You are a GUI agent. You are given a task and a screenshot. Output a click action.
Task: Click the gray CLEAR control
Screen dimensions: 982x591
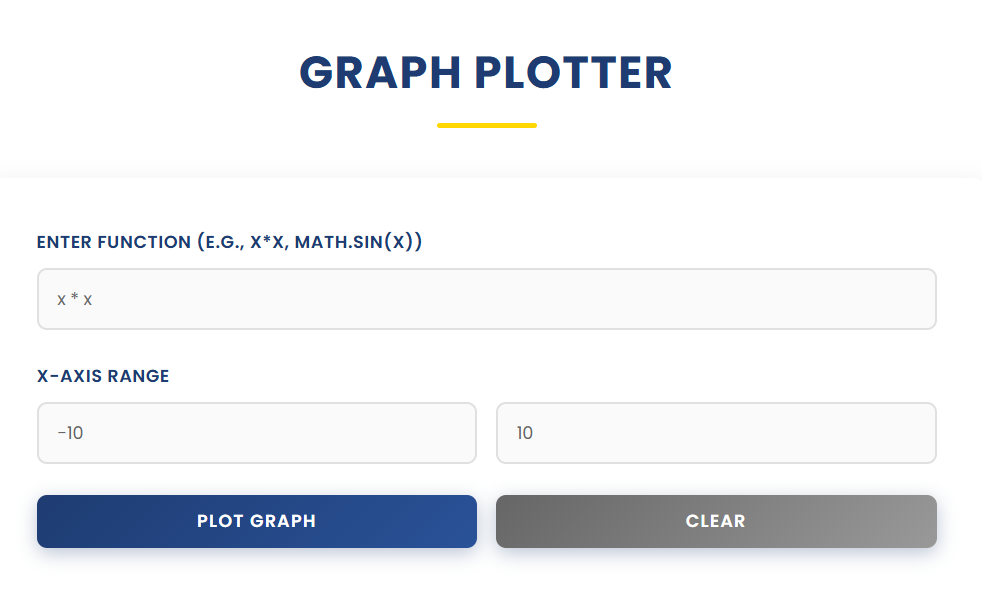click(715, 521)
